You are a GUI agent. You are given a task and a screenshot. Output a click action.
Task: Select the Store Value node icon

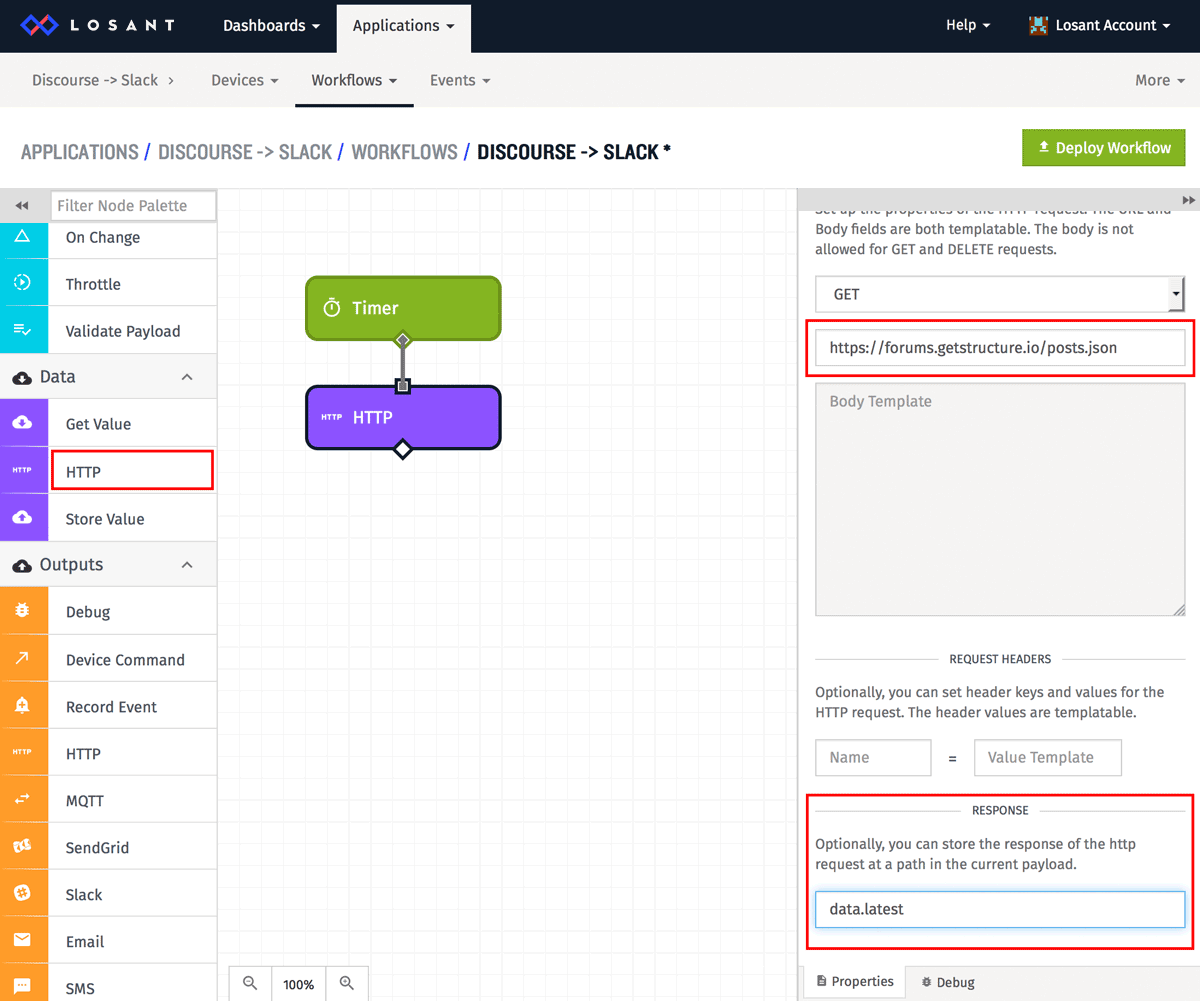pos(23,518)
